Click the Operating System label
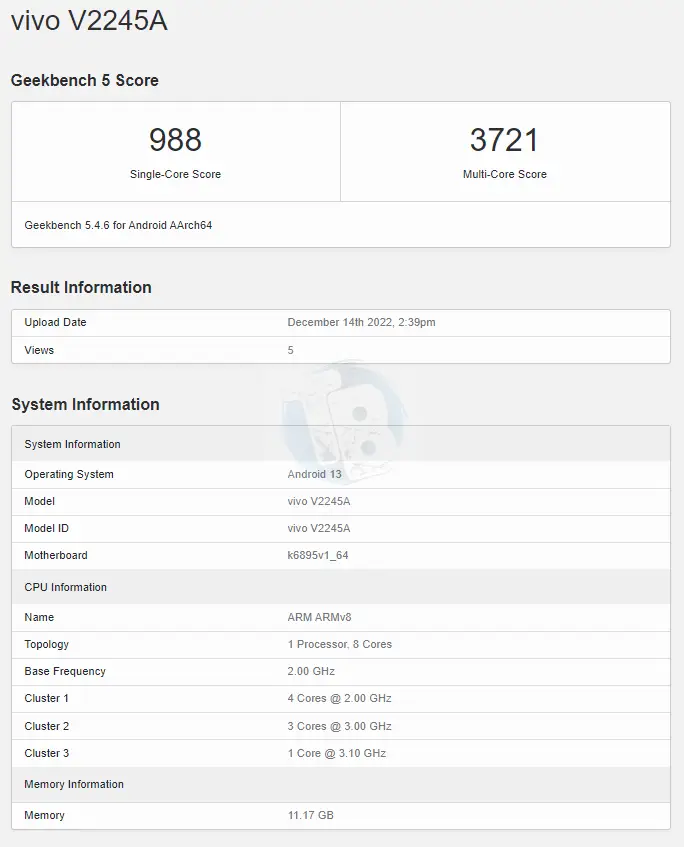The image size is (684, 847). pos(69,474)
